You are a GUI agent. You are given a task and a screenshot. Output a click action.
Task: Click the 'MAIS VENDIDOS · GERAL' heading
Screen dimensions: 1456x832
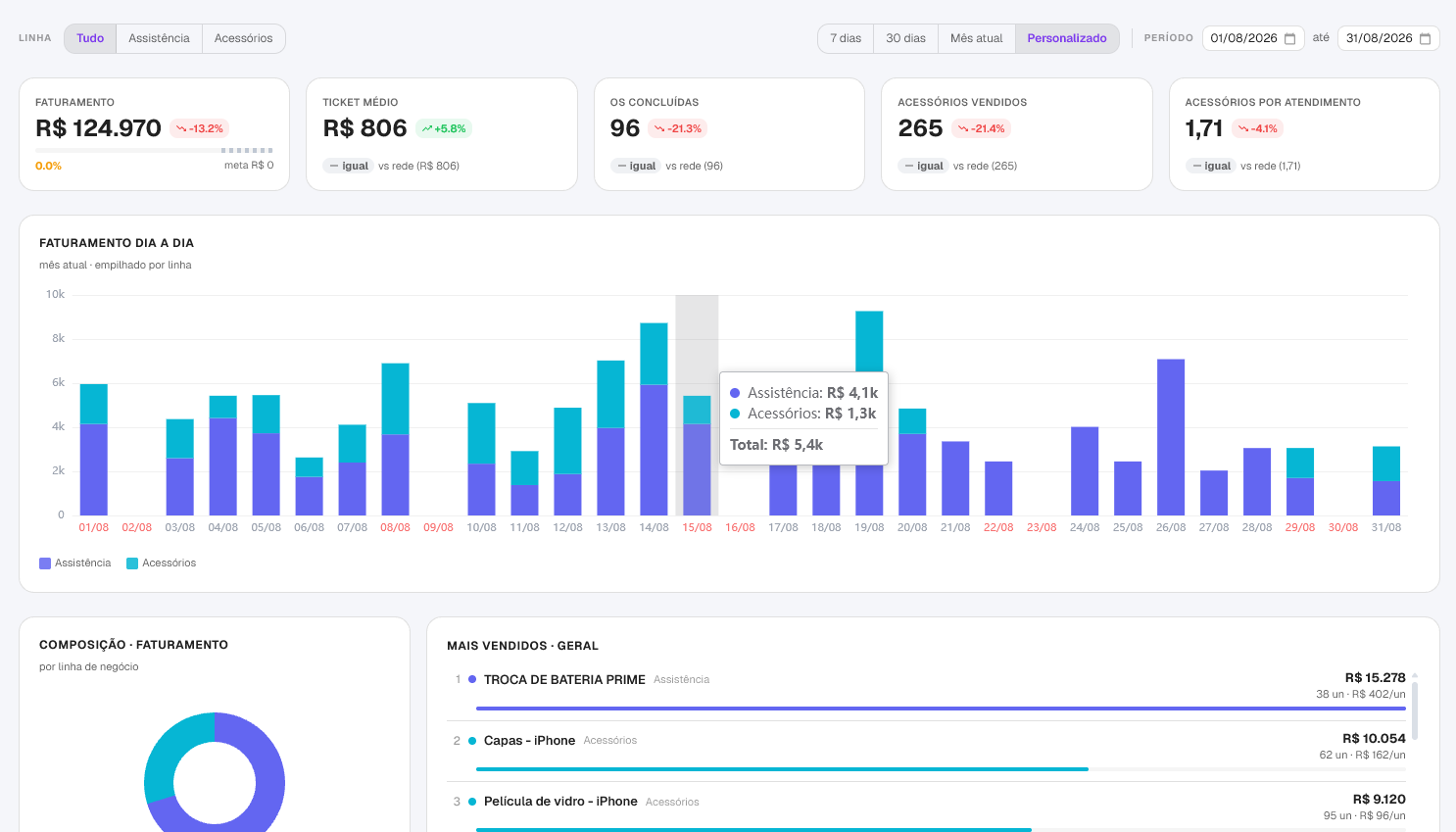click(x=522, y=646)
